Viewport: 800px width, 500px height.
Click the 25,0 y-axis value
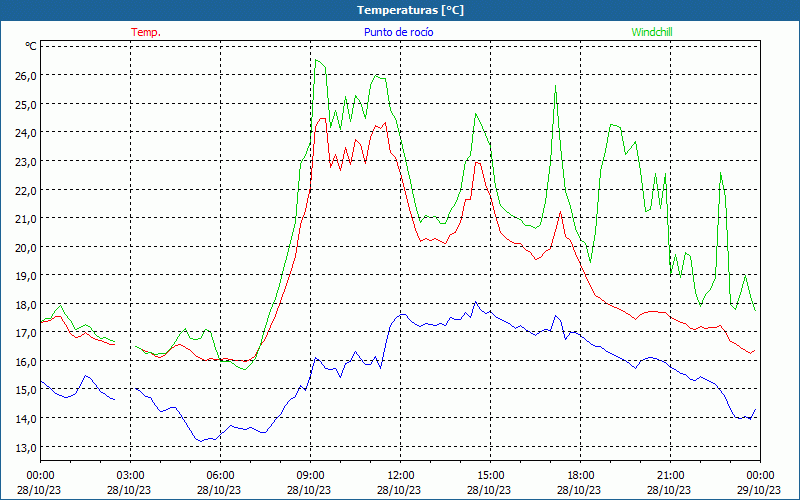pyautogui.click(x=26, y=104)
